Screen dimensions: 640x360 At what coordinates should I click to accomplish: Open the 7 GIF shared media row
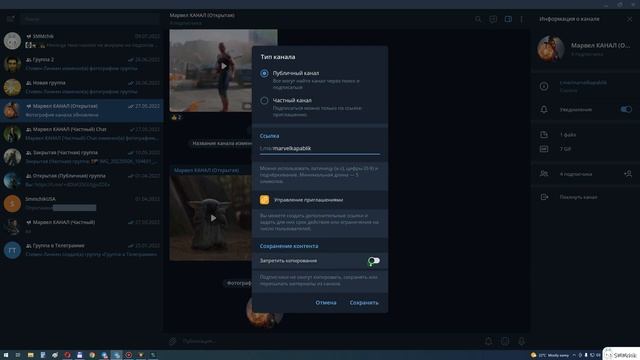[586, 149]
